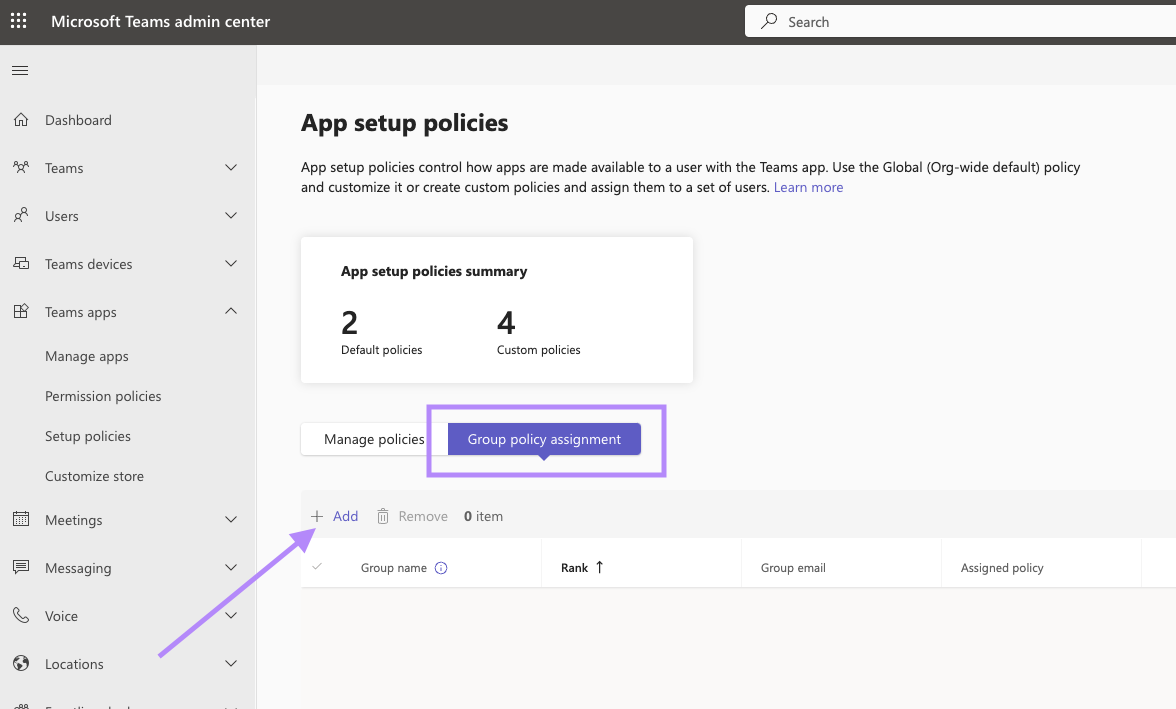1176x709 pixels.
Task: Sort by Group email column header
Action: [793, 568]
